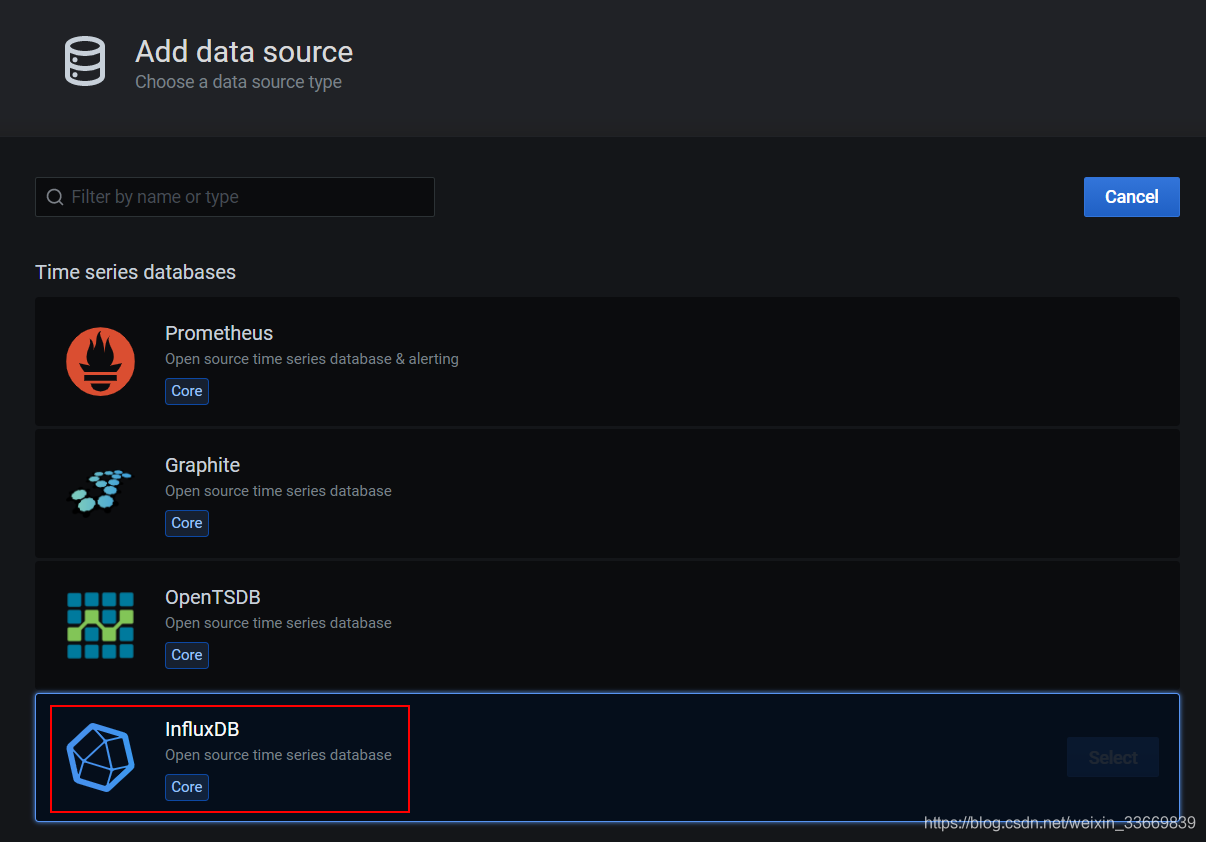1206x842 pixels.
Task: Choose the OpenTSDB data source title
Action: (x=212, y=597)
